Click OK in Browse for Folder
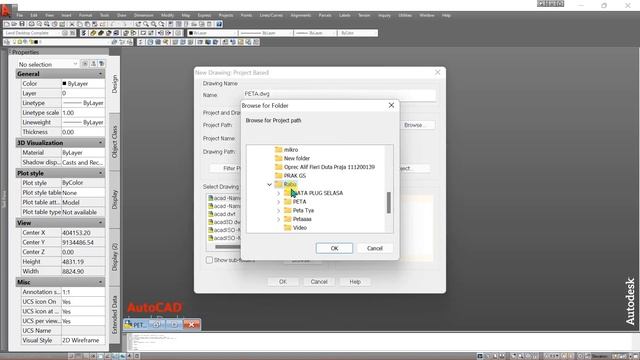 (x=334, y=248)
